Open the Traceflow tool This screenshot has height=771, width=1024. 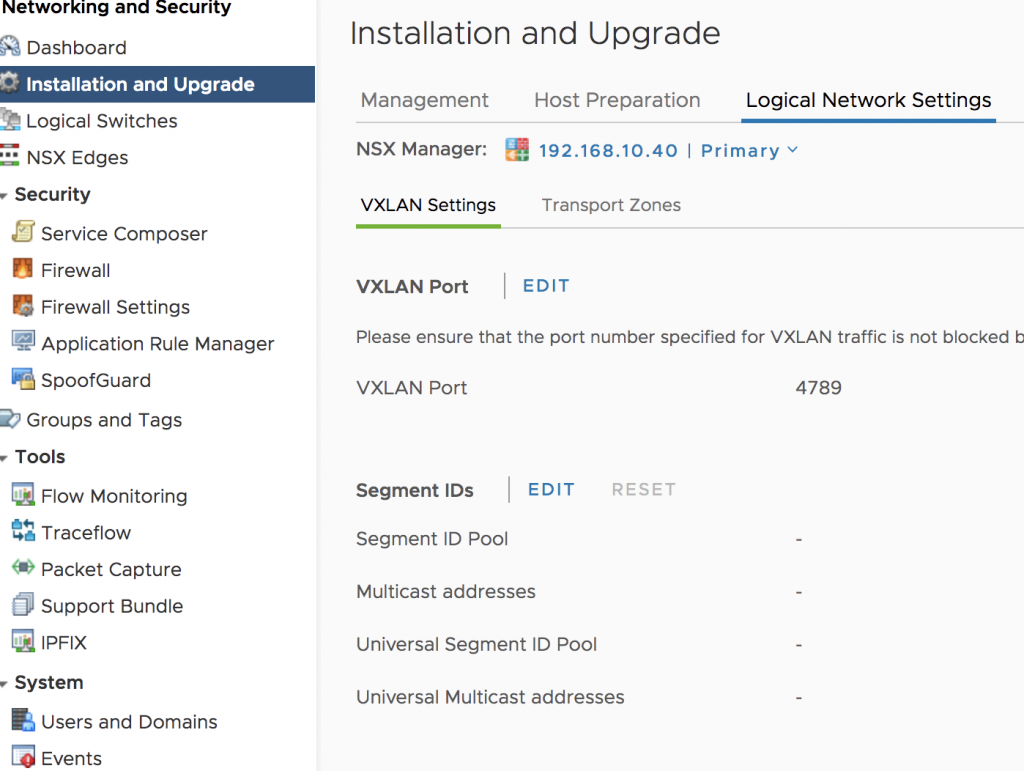click(x=86, y=533)
